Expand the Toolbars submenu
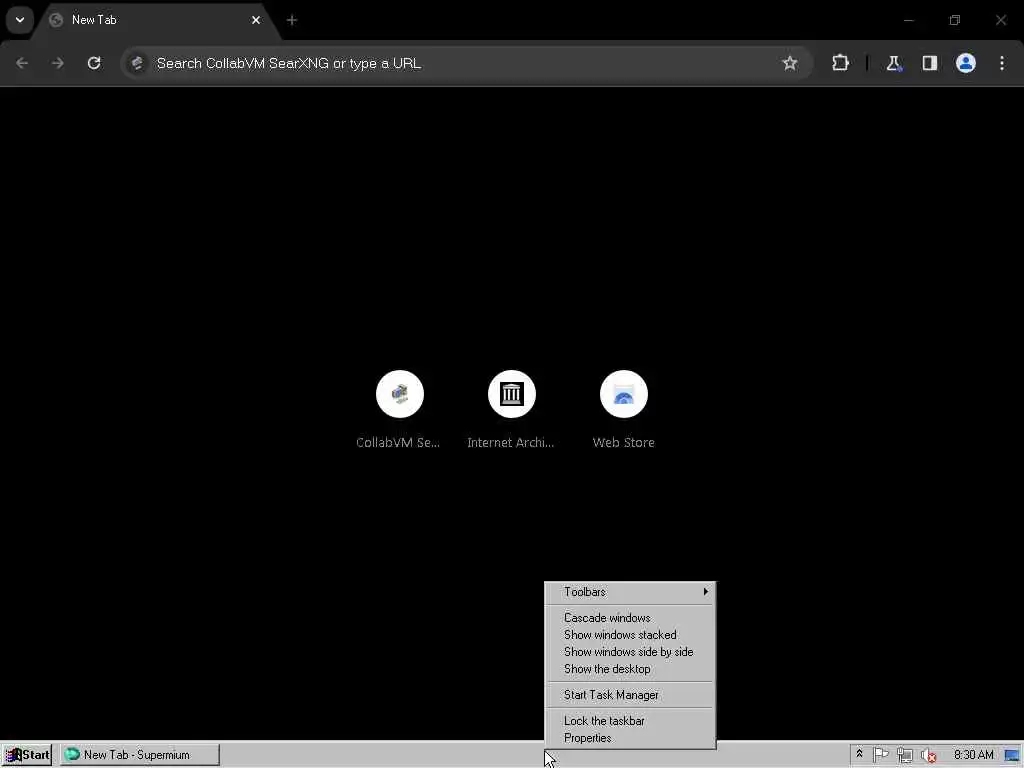1024x768 pixels. point(630,592)
